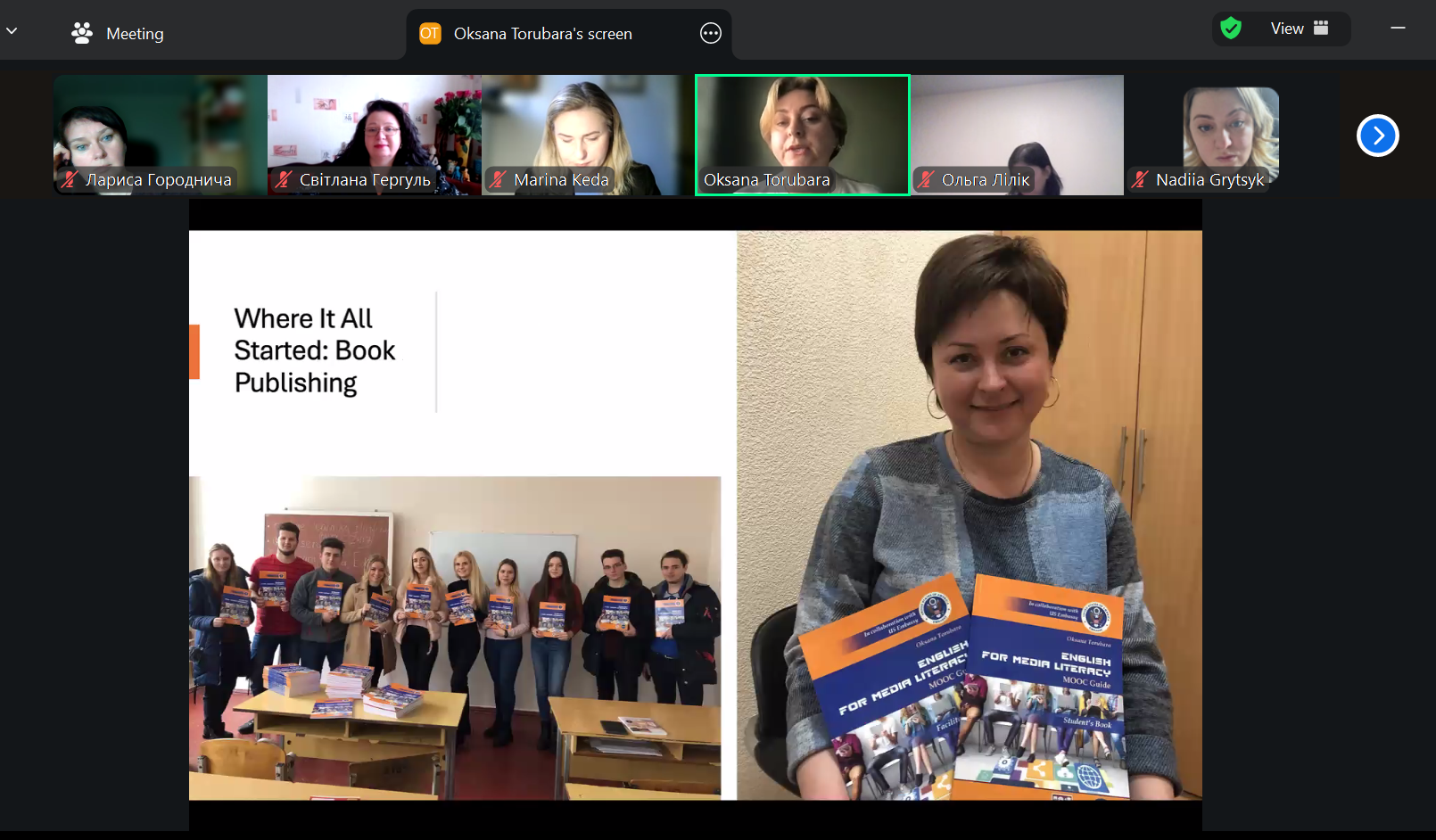Image resolution: width=1436 pixels, height=840 pixels.
Task: Click muted mic on Світлана Гергуль tile
Action: (284, 180)
